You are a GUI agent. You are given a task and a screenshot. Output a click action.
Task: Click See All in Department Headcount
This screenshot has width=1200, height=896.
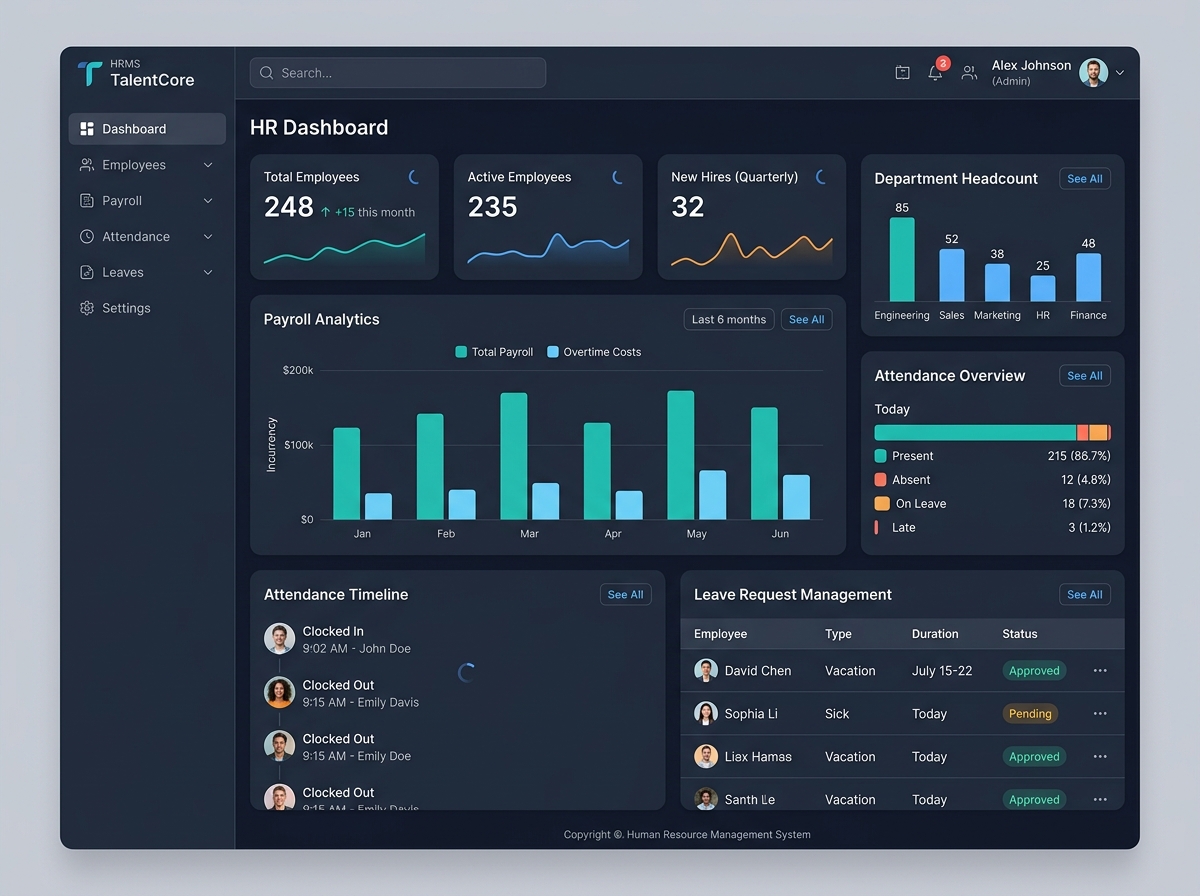click(1084, 179)
